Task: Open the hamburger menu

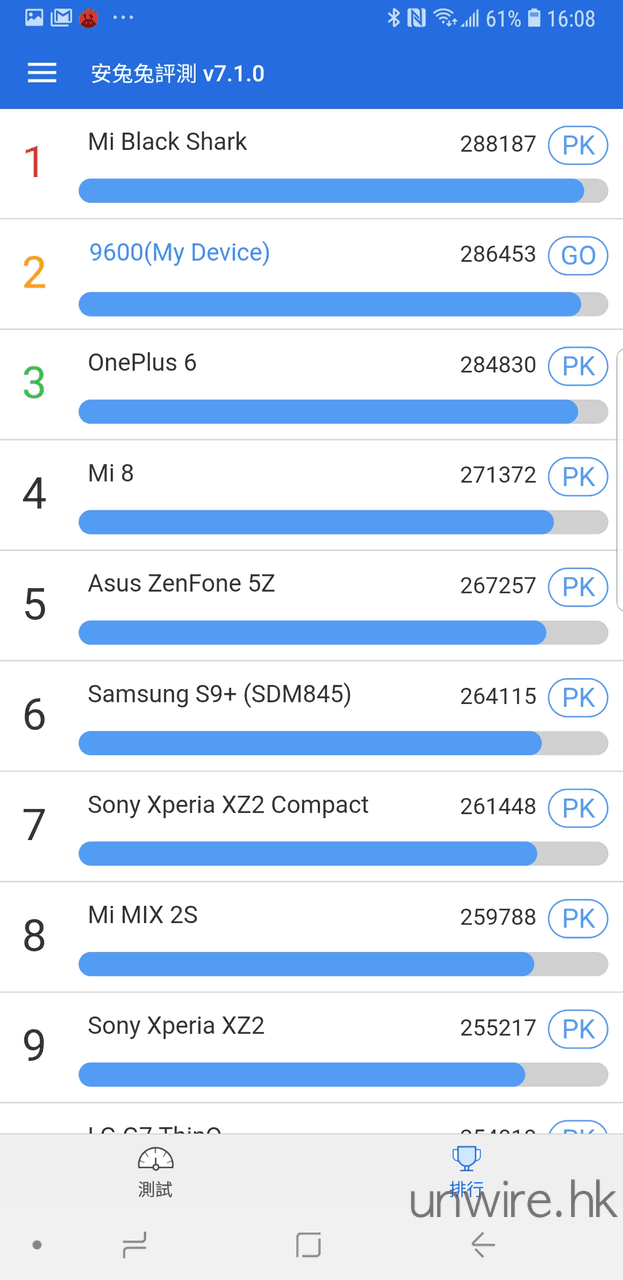Action: coord(42,73)
